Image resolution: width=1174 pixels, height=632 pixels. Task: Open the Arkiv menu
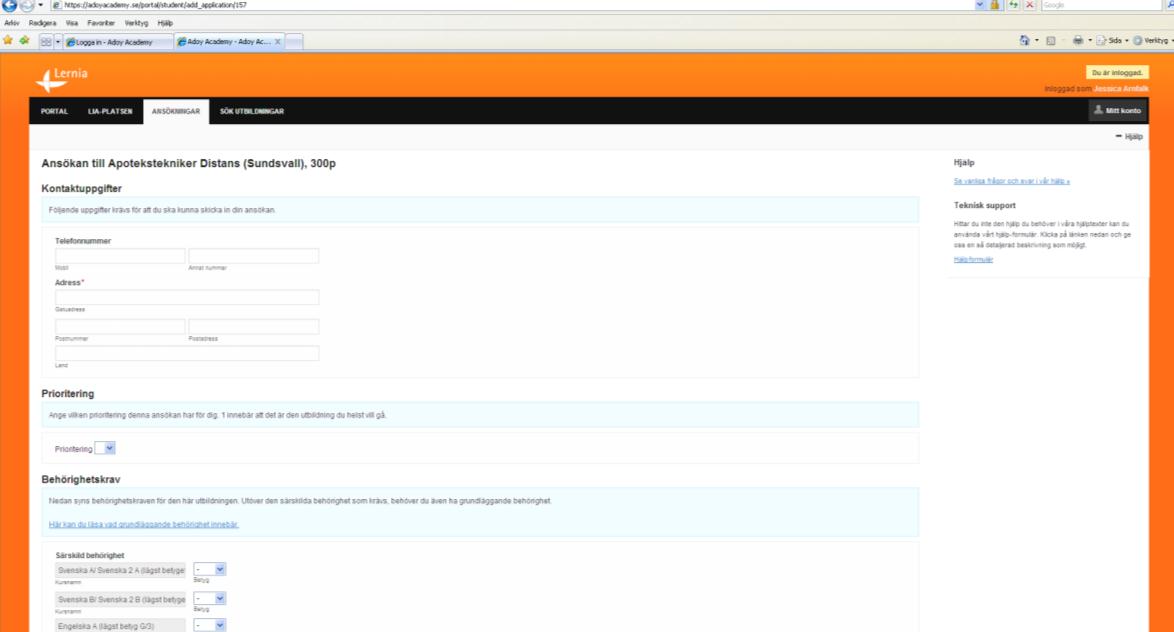coord(12,23)
